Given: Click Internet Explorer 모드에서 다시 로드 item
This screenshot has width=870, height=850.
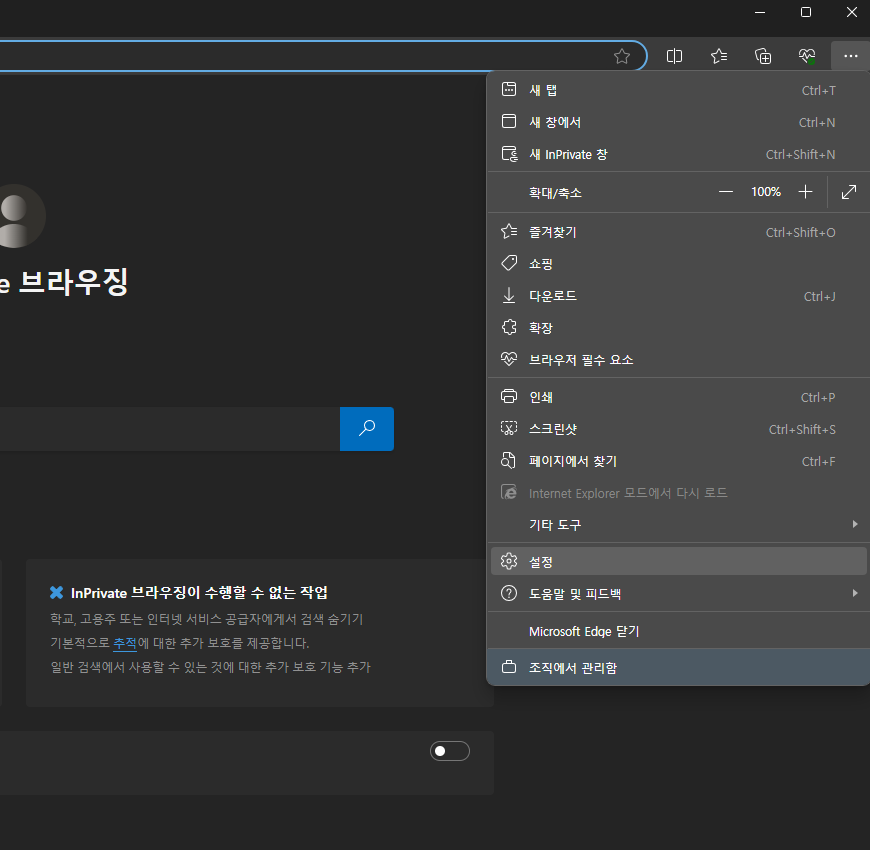Looking at the screenshot, I should pyautogui.click(x=679, y=493).
